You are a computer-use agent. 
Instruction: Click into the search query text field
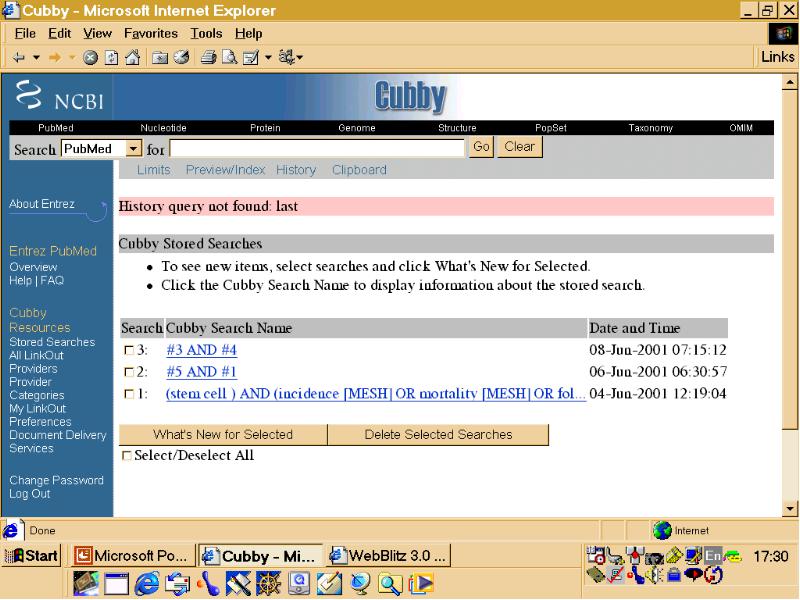tap(317, 148)
